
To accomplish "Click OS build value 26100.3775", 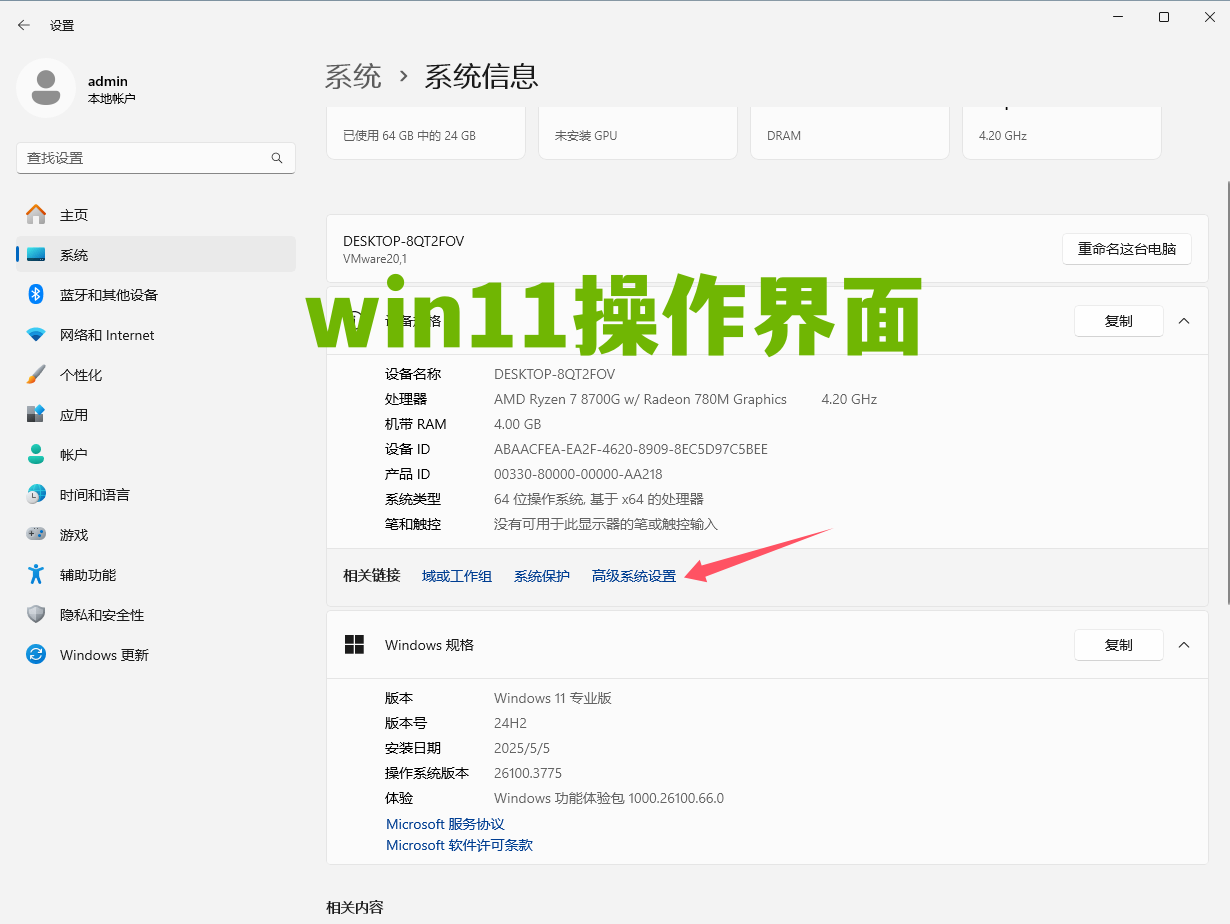I will tap(528, 773).
